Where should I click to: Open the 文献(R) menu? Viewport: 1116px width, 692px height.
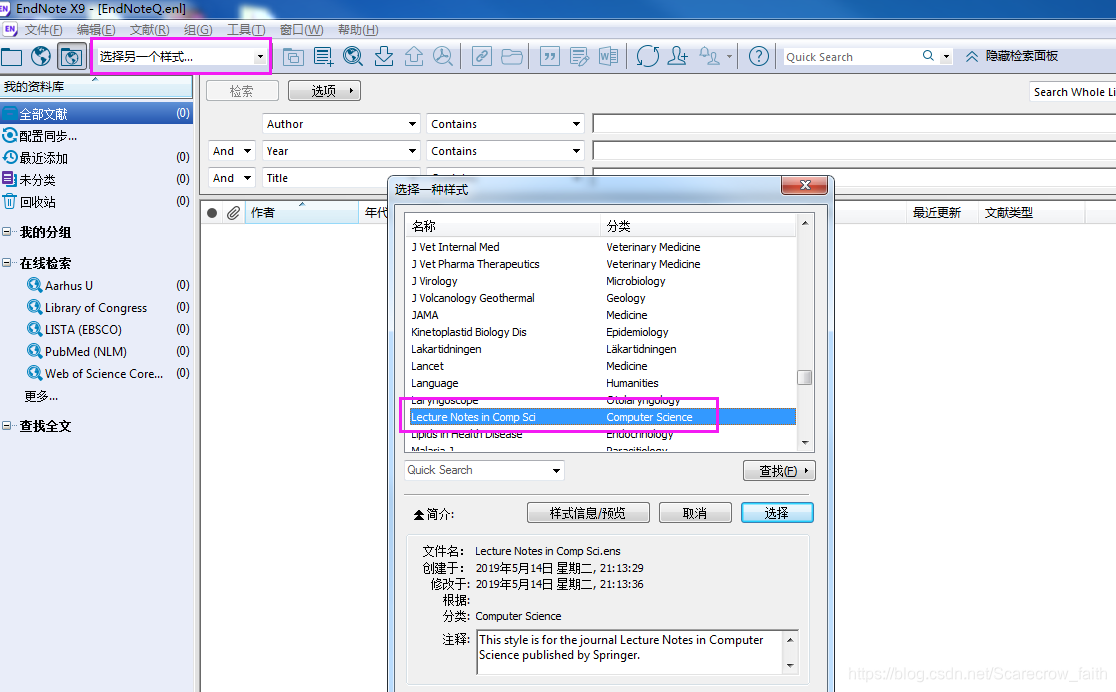[149, 30]
